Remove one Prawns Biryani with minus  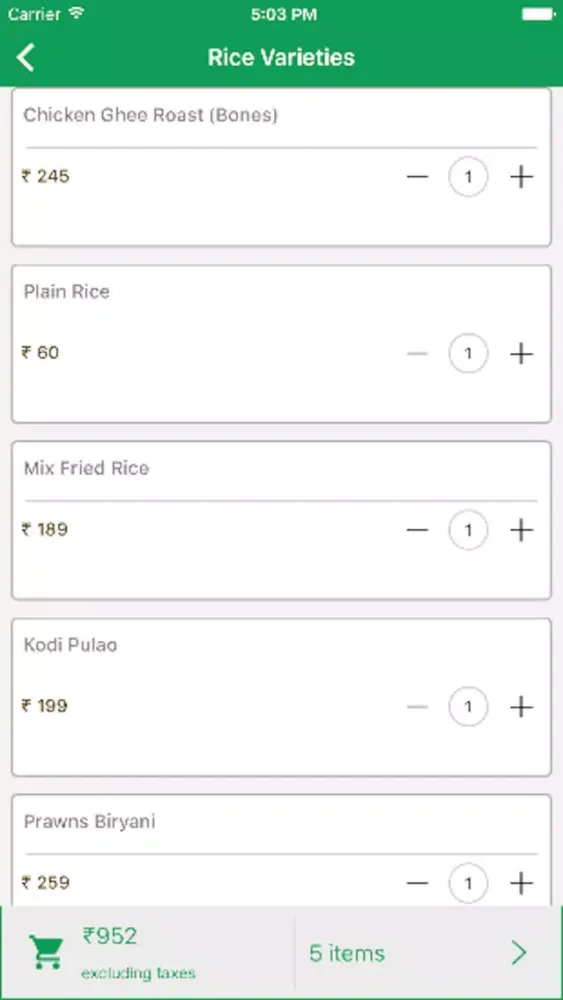417,883
